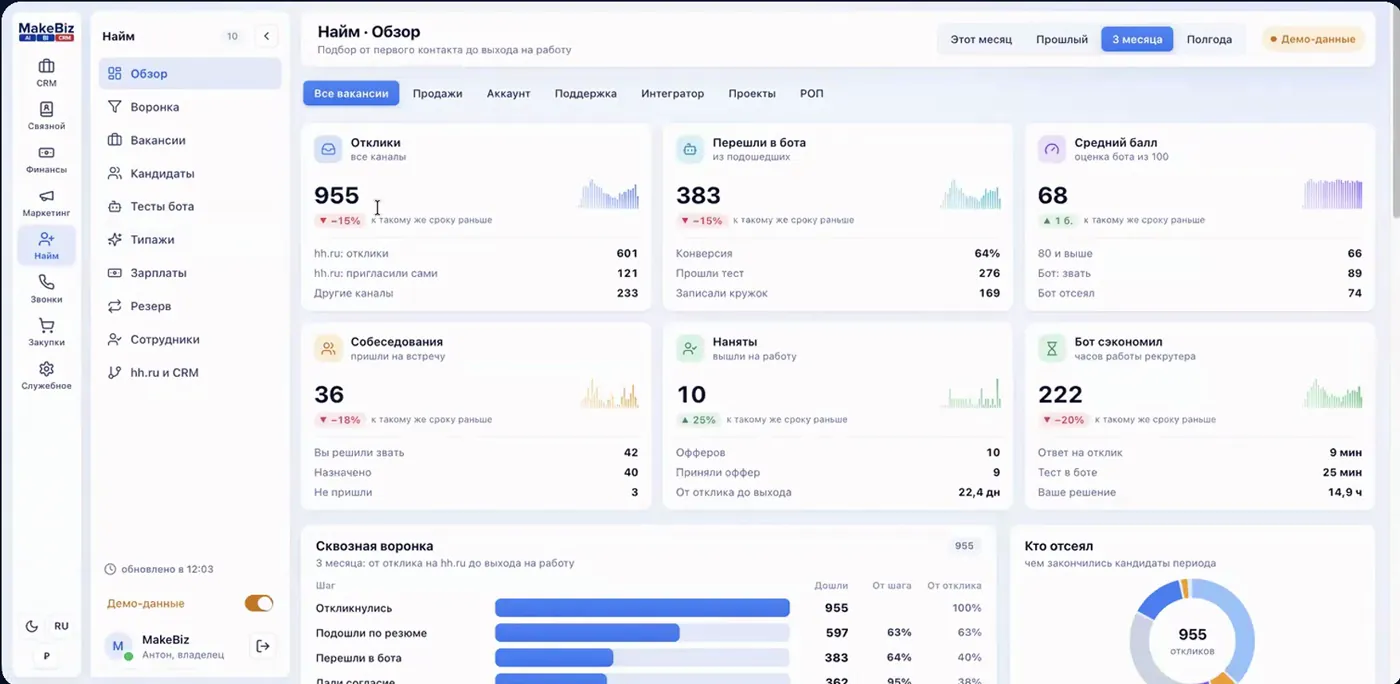This screenshot has width=1400, height=684.
Task: Select the Полгода period
Action: (x=1209, y=39)
